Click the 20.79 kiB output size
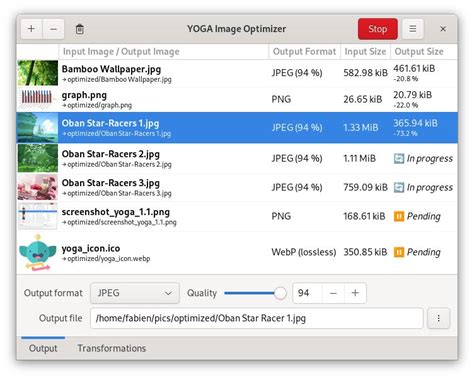474x378 pixels. 412,95
